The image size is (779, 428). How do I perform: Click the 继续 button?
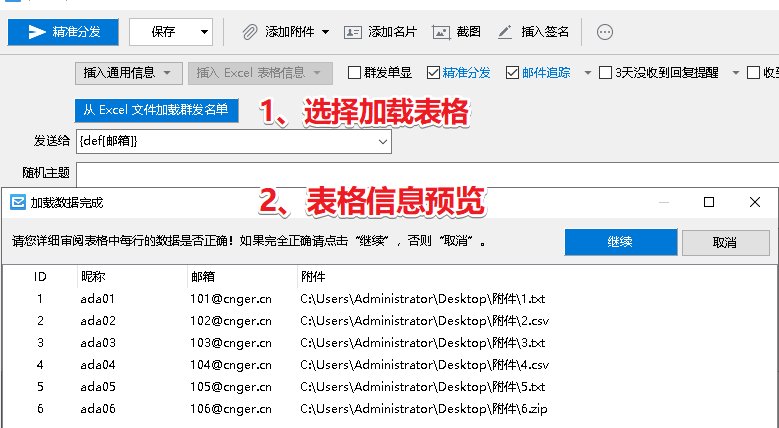pyautogui.click(x=621, y=242)
